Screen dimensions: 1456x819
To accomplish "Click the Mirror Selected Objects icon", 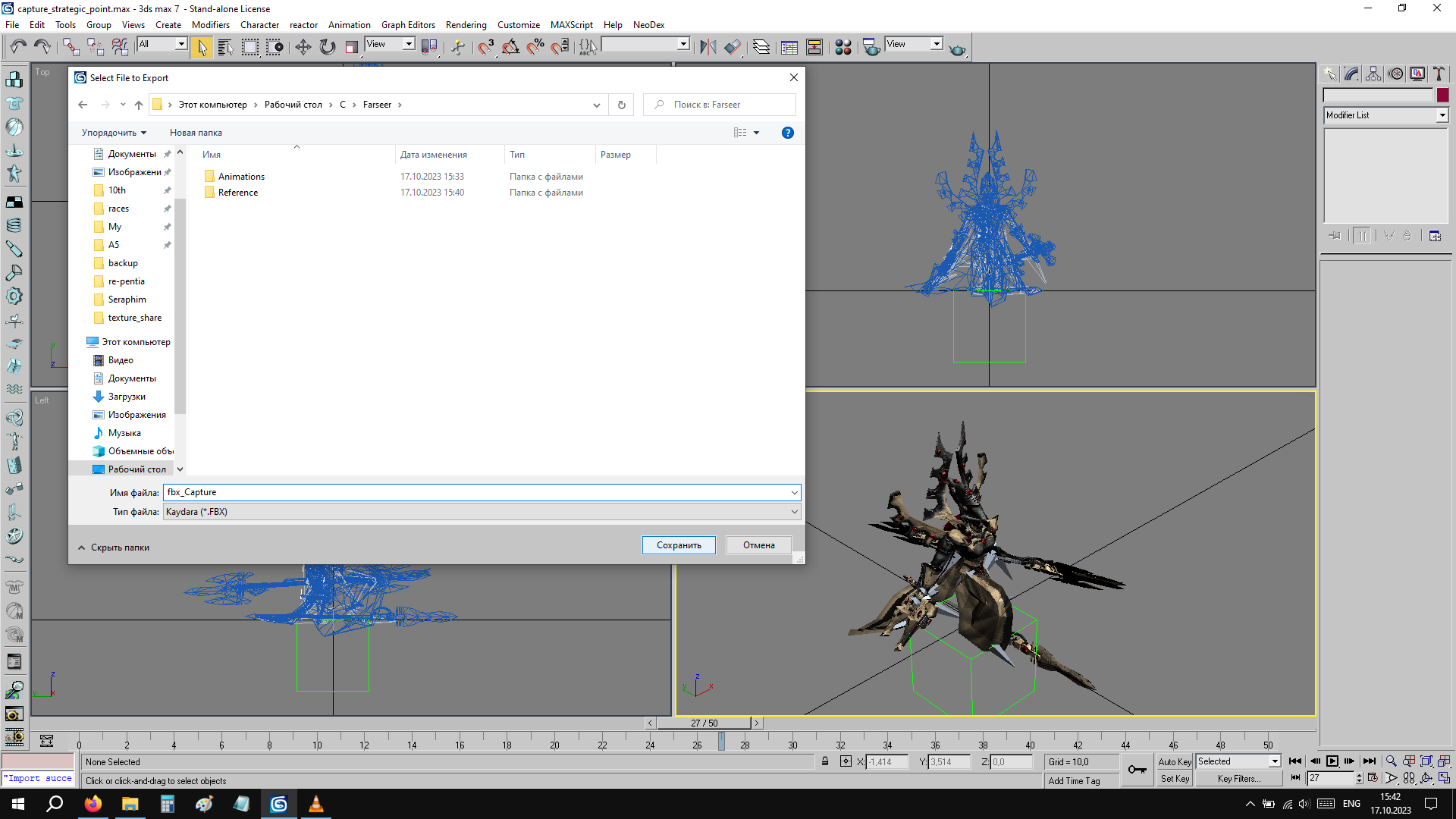I will [708, 47].
